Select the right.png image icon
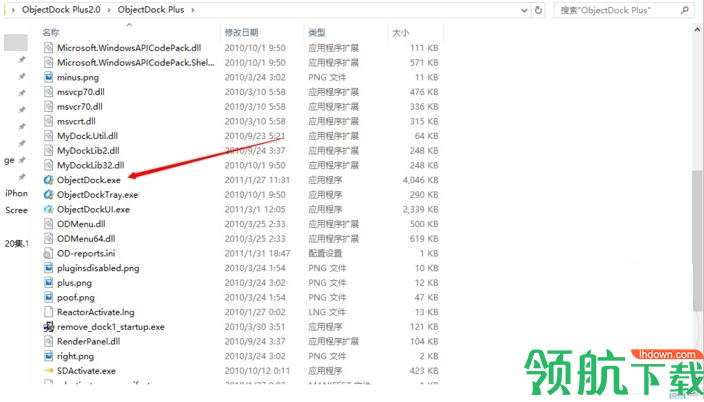The height and width of the screenshot is (402, 704). click(x=48, y=356)
